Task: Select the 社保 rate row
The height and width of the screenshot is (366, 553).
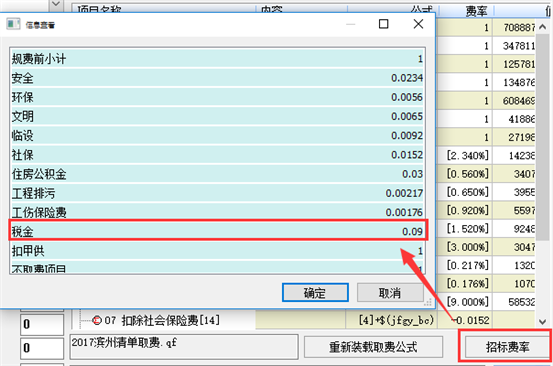Action: click(x=218, y=155)
